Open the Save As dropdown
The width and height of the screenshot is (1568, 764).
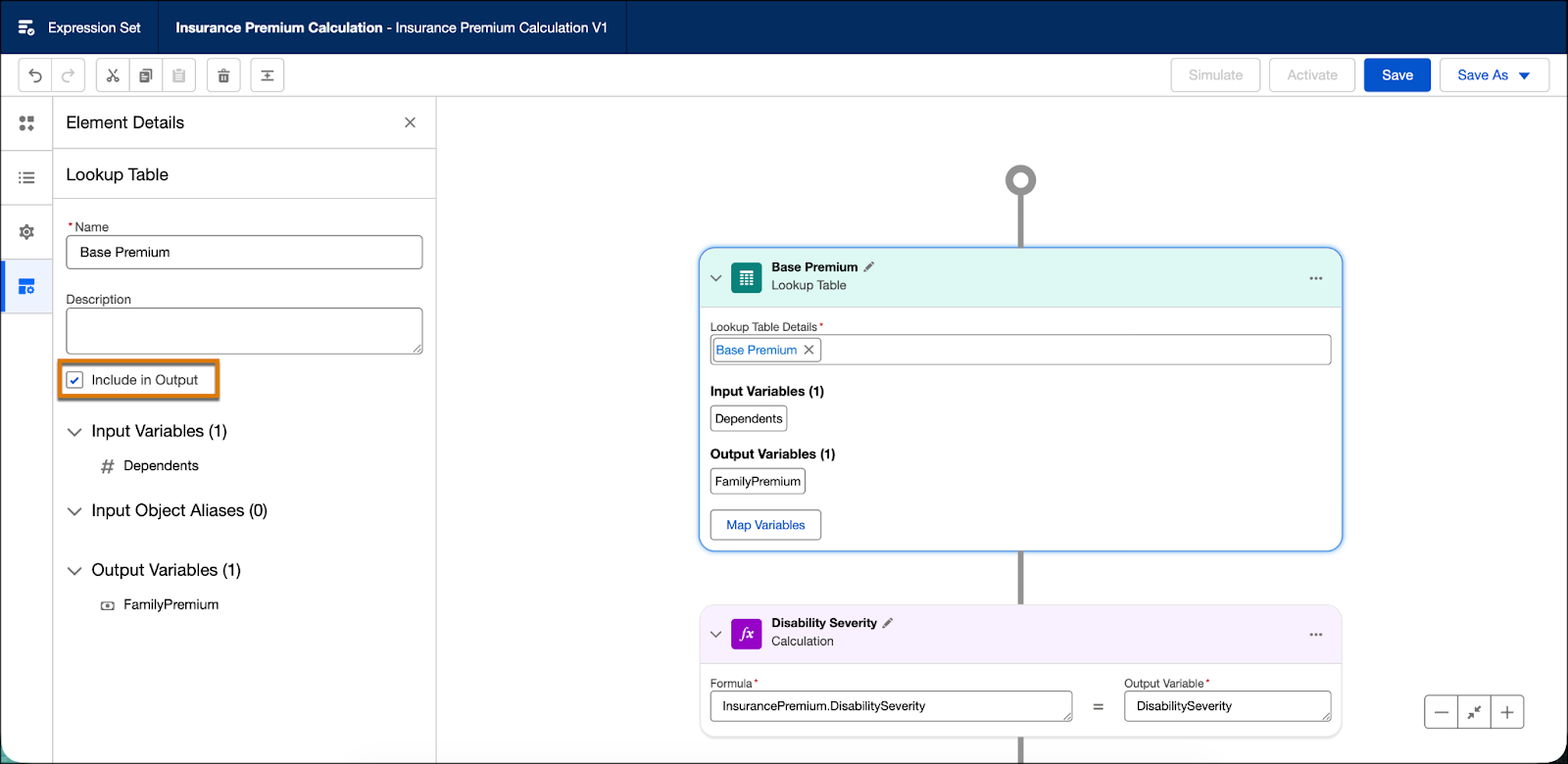1494,75
